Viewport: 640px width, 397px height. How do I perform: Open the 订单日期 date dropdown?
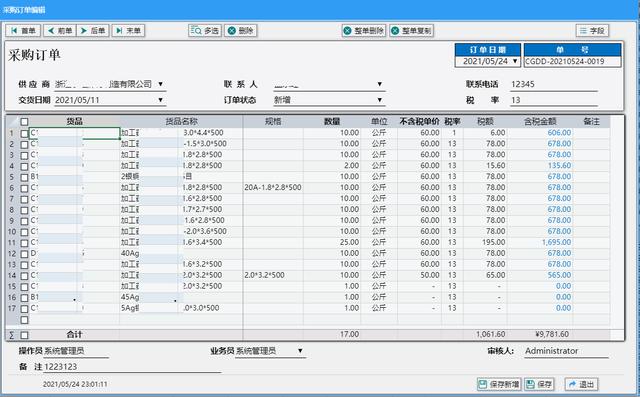click(x=515, y=61)
